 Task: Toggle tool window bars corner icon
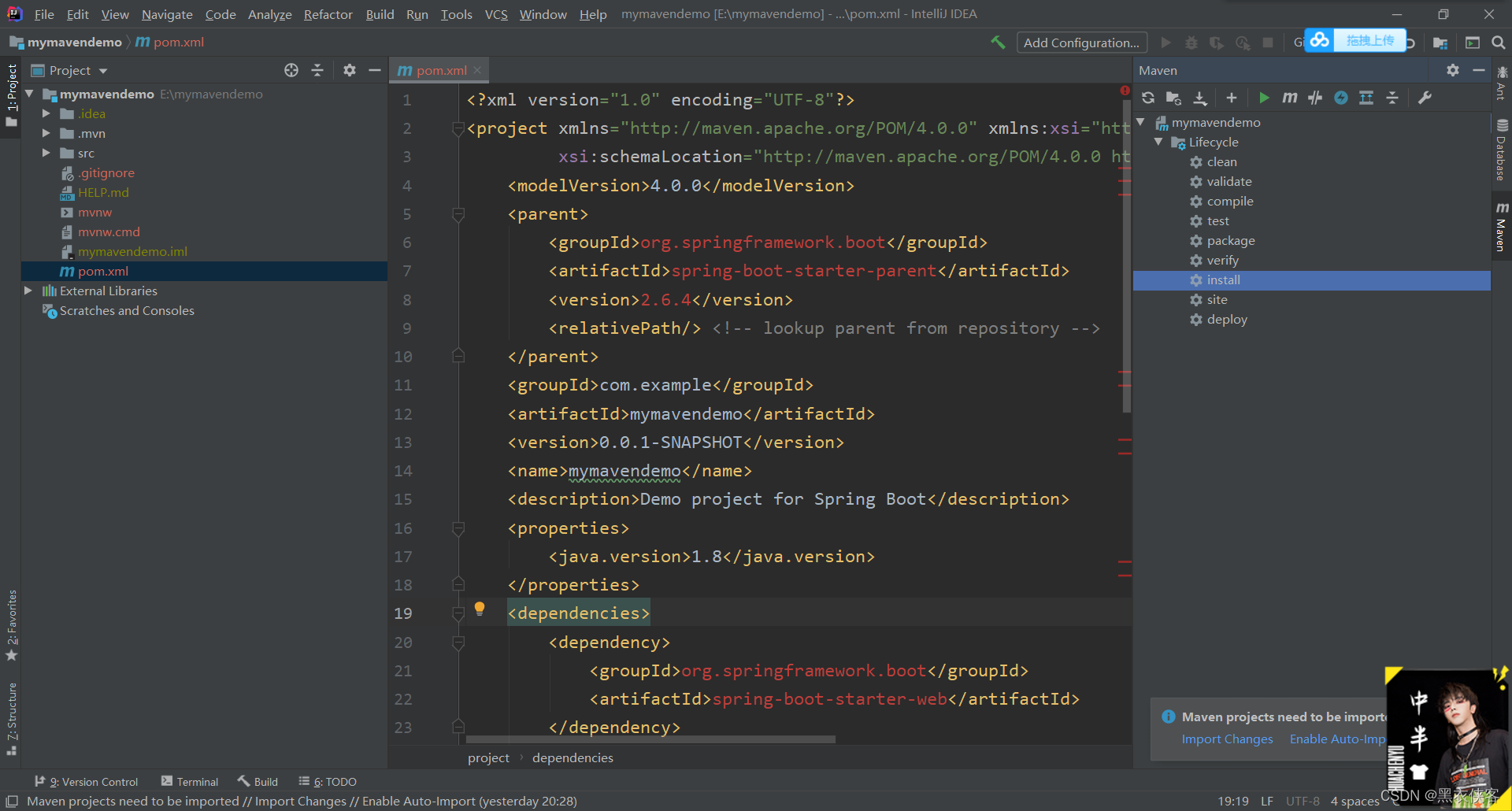click(x=12, y=801)
